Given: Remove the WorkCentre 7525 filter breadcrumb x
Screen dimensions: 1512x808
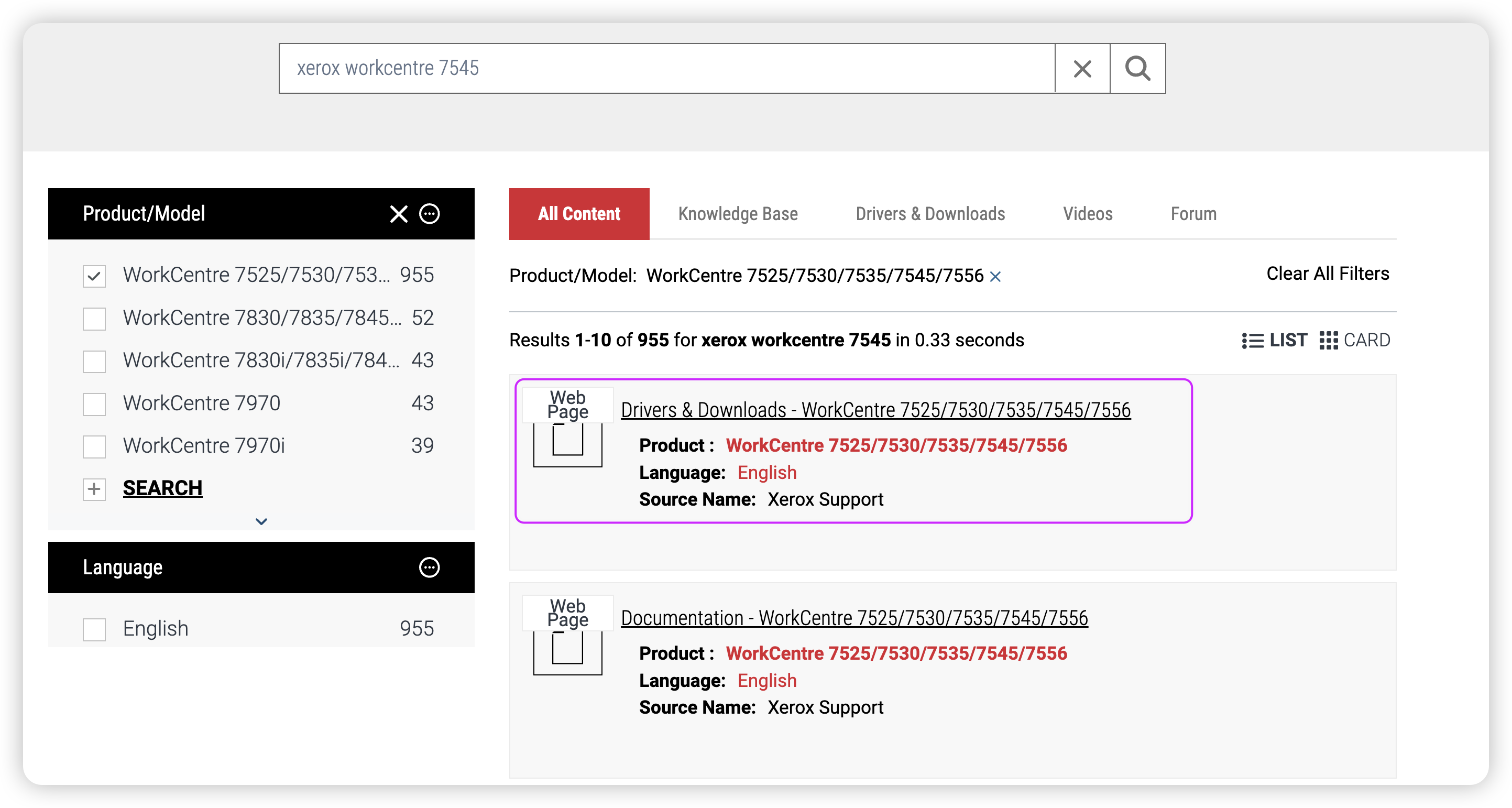Looking at the screenshot, I should pyautogui.click(x=995, y=276).
